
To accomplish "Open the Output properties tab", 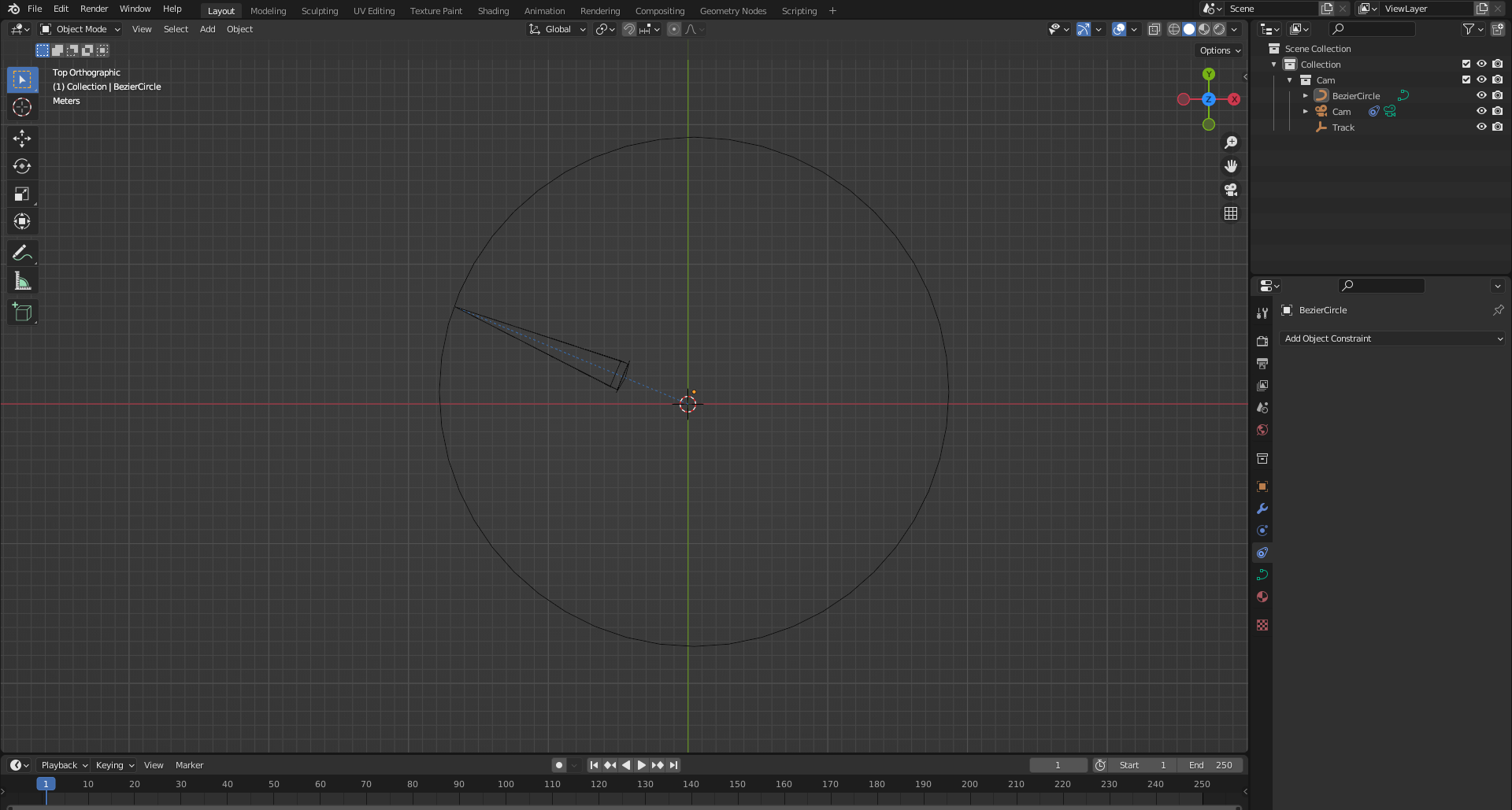I will (1262, 363).
